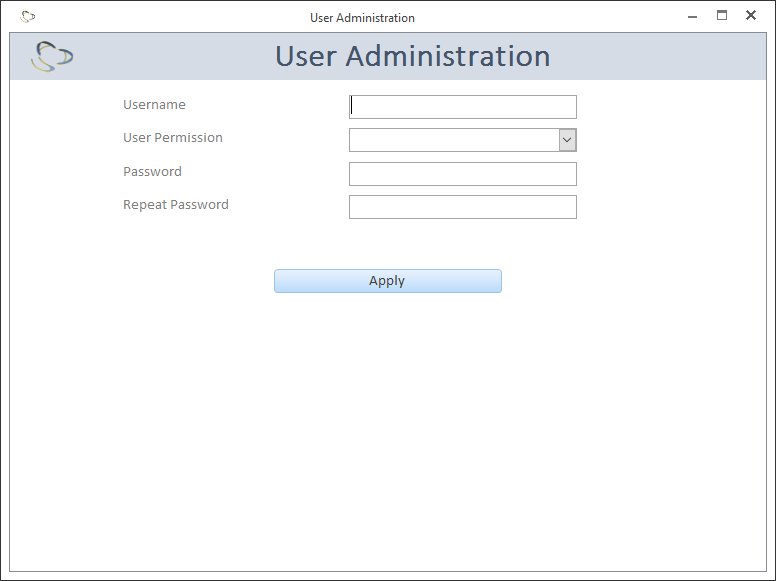Click the Username label

(154, 105)
